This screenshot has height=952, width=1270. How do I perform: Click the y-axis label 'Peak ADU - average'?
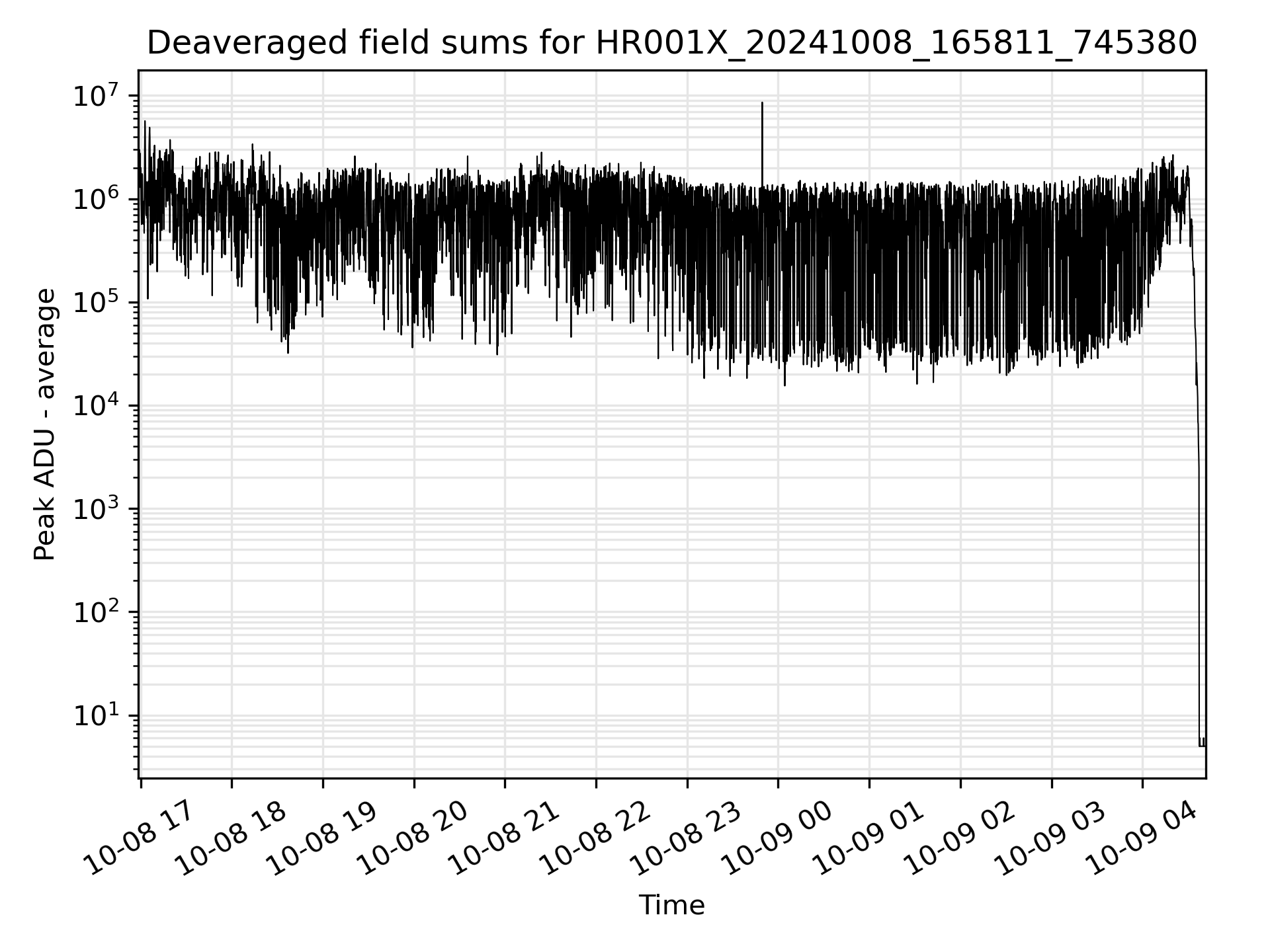click(44, 424)
